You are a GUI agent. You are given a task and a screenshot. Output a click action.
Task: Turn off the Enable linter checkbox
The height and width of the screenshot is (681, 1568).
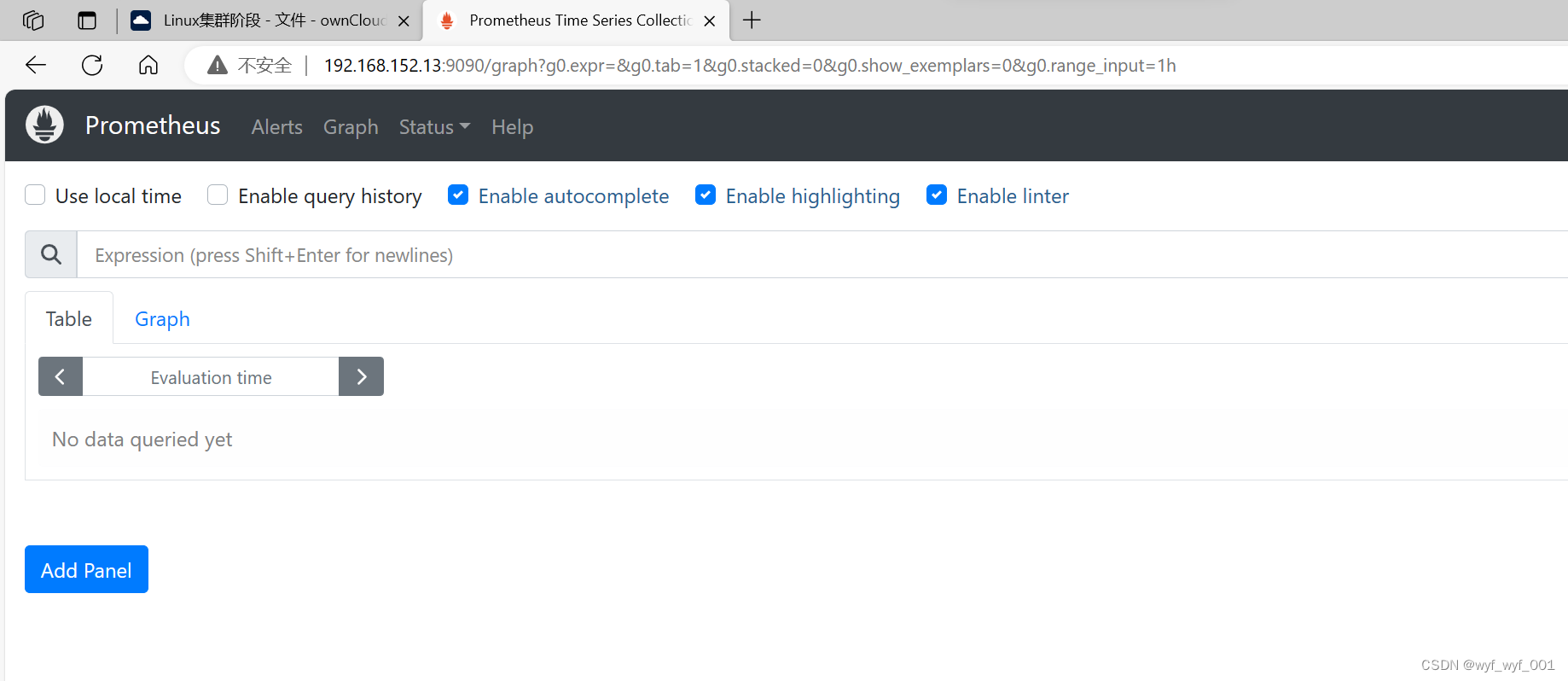tap(937, 195)
